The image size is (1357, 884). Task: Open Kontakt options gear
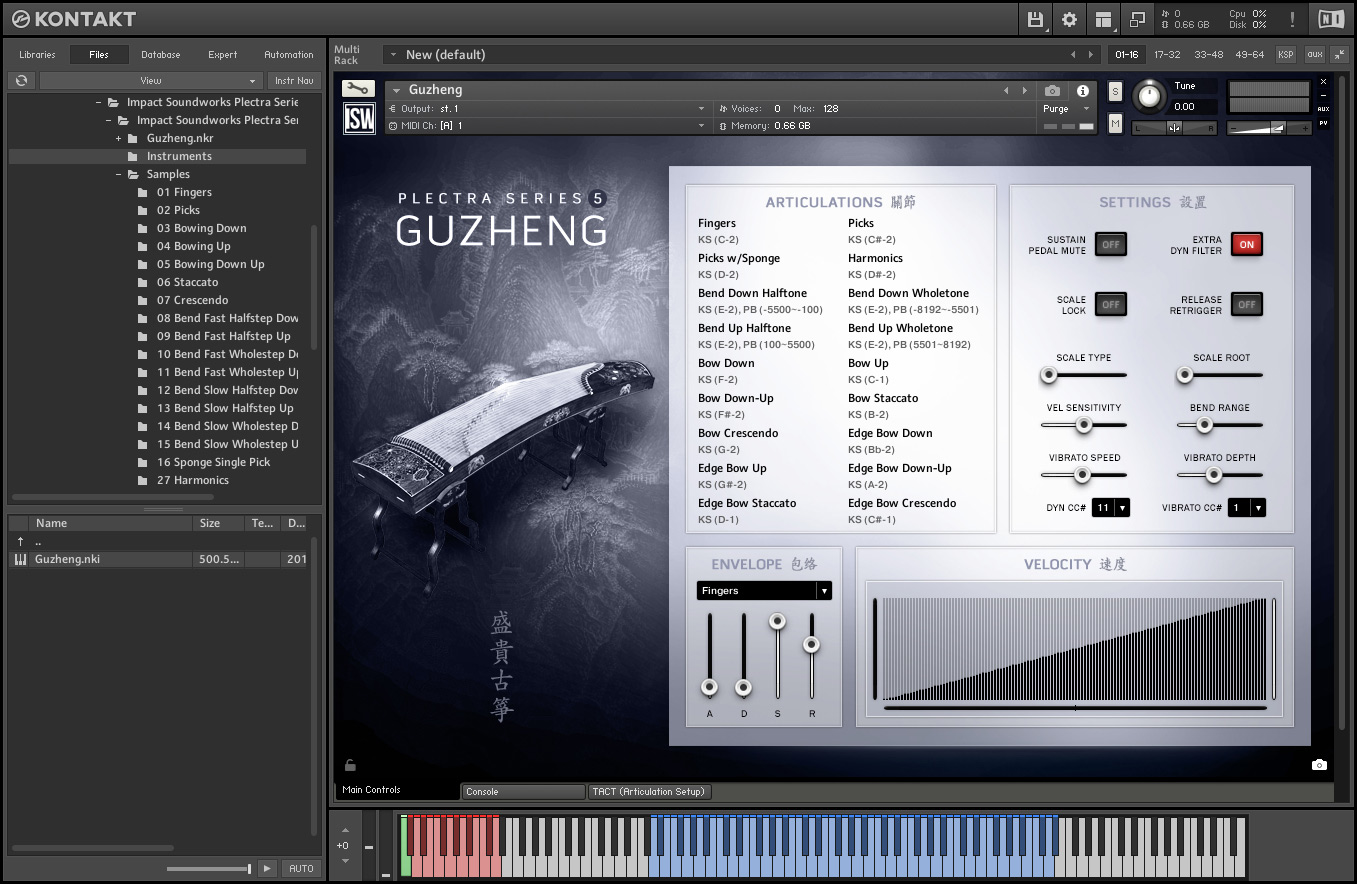(x=1069, y=19)
